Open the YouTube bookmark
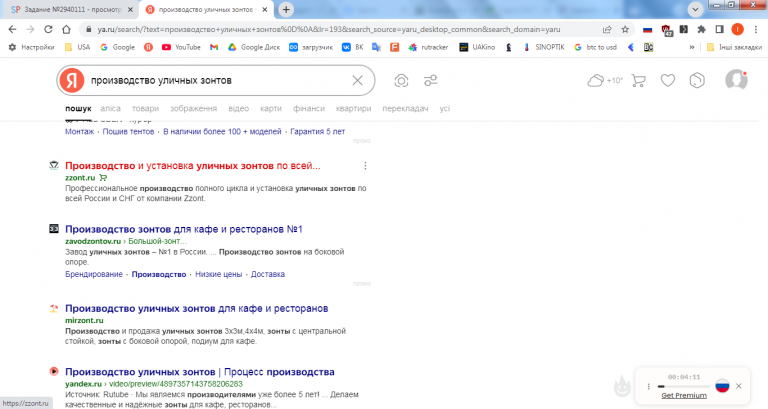This screenshot has height=409, width=768. click(181, 47)
